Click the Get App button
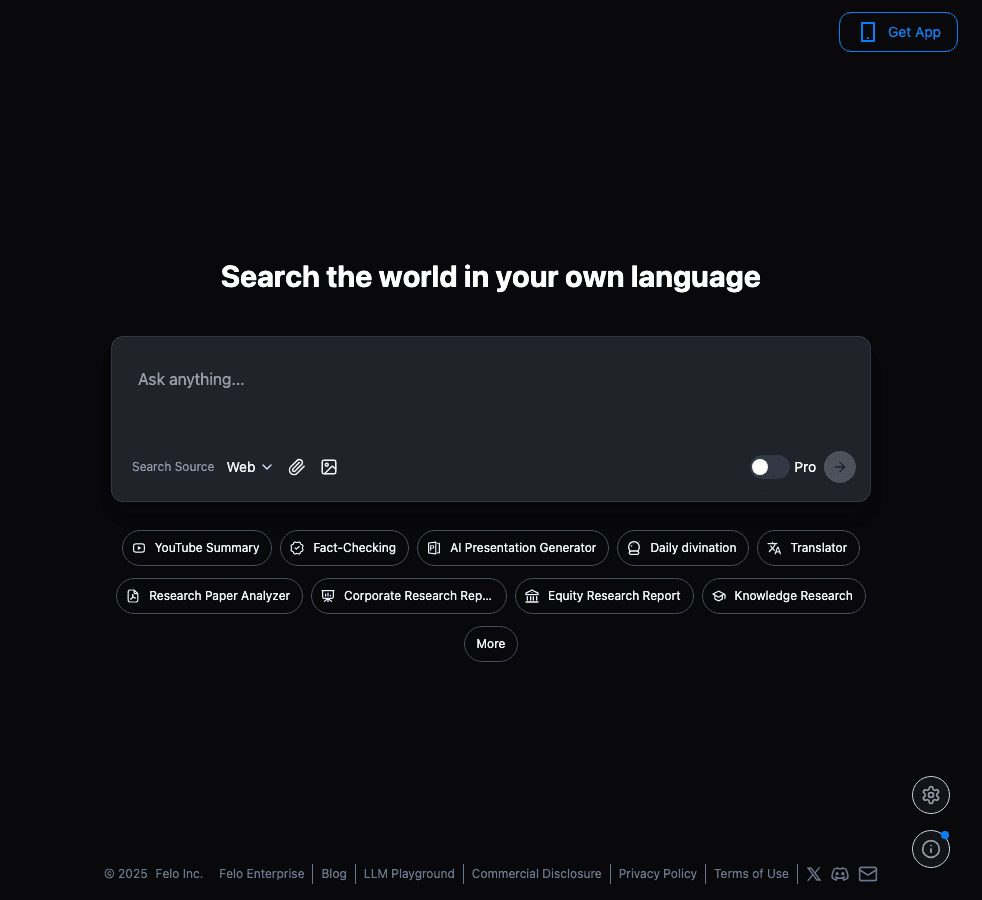 897,31
